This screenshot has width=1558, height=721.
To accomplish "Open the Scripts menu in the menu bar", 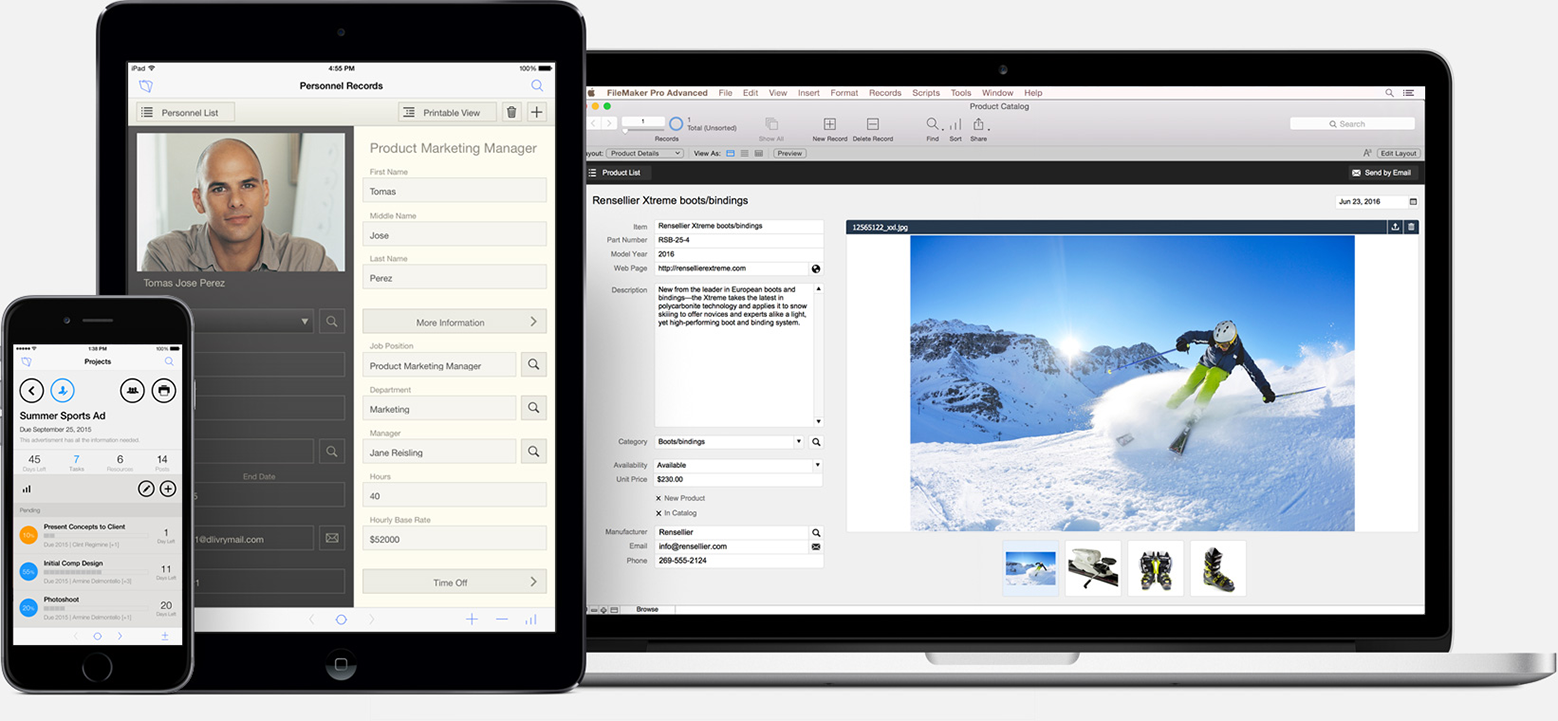I will [x=925, y=93].
